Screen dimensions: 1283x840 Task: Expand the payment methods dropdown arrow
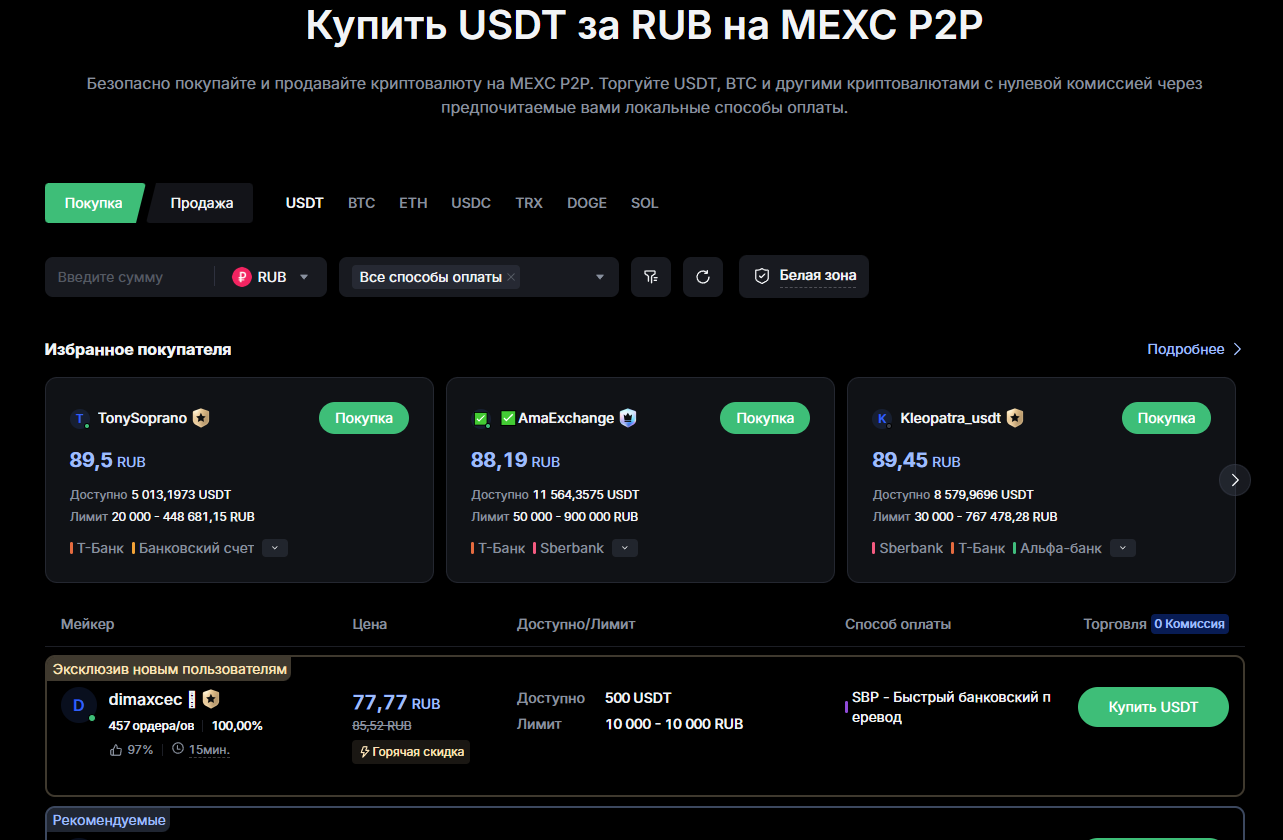(x=600, y=277)
